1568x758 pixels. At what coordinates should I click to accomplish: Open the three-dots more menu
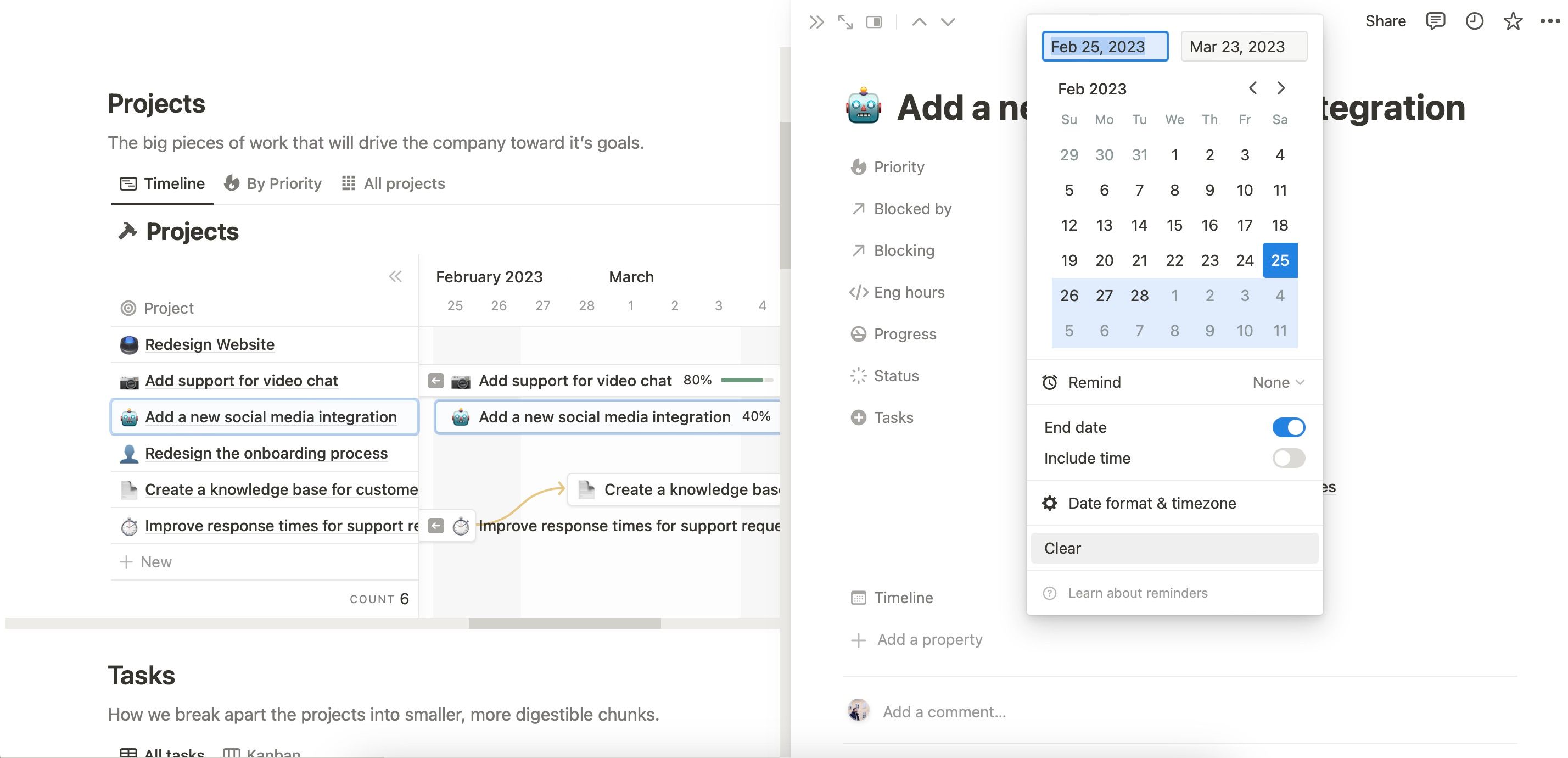tap(1549, 21)
